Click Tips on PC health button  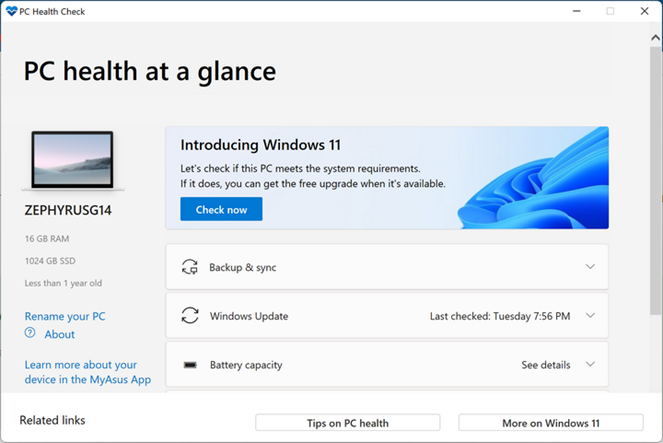348,423
